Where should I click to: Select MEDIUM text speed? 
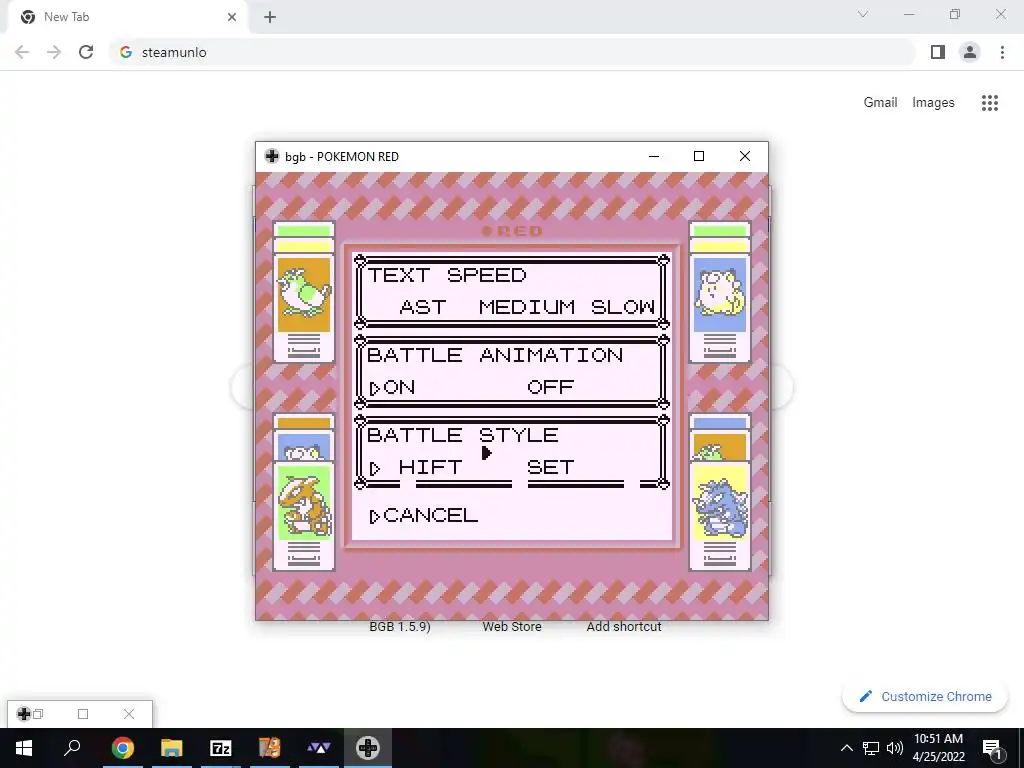[527, 307]
